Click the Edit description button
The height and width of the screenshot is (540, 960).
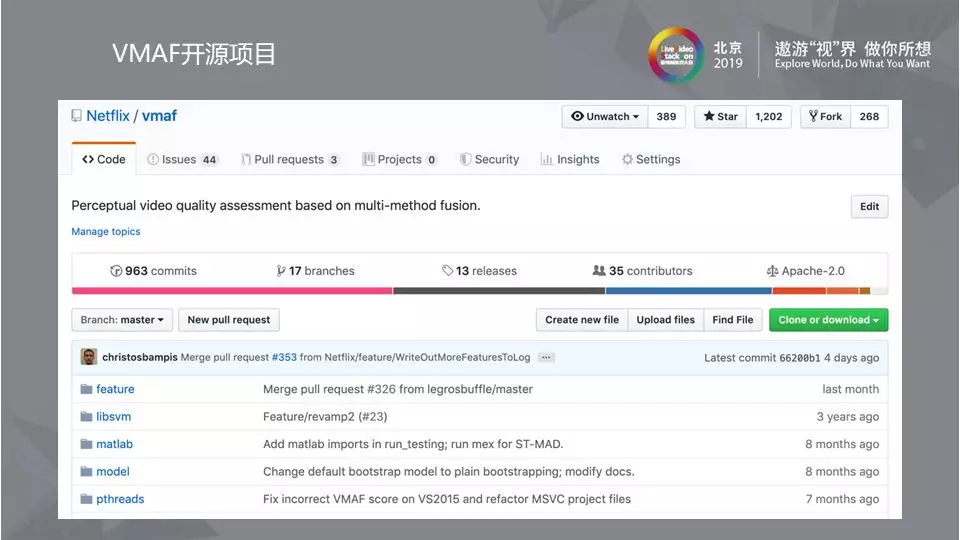point(869,206)
